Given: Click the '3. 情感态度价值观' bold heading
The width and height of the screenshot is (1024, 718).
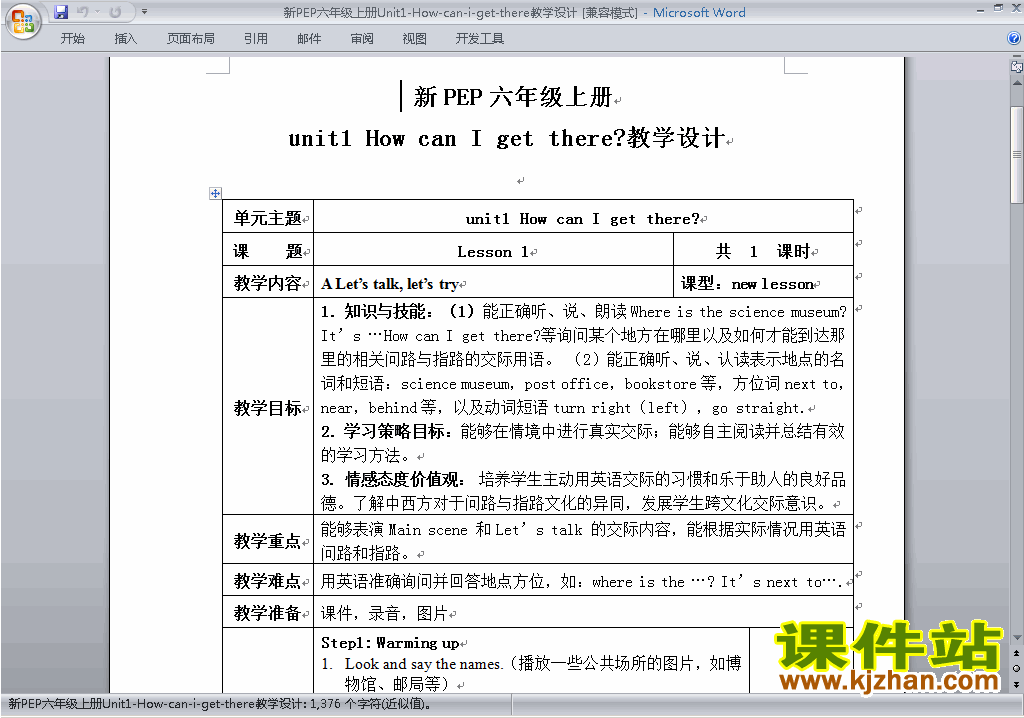Looking at the screenshot, I should [x=392, y=480].
